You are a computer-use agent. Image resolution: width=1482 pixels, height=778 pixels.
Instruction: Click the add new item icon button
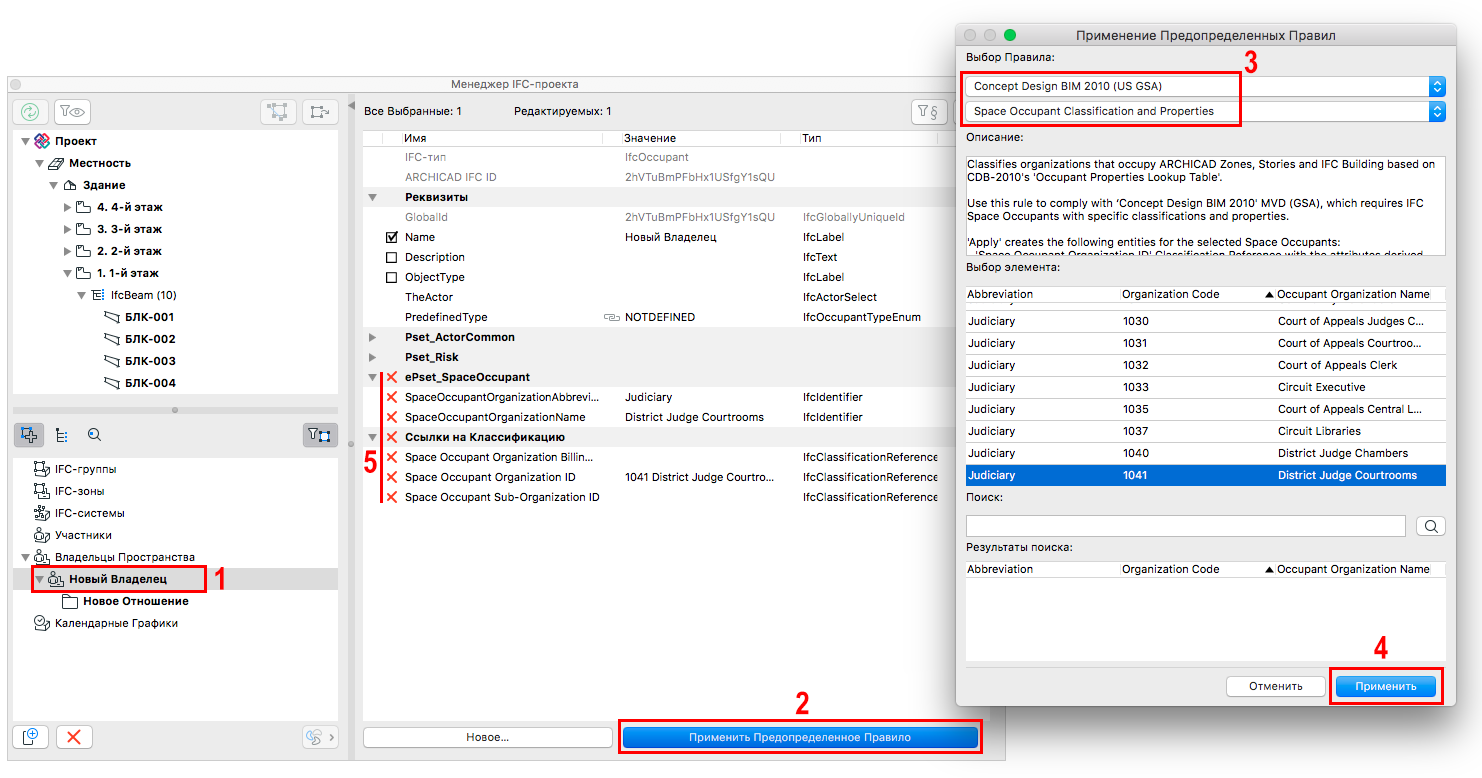click(31, 737)
